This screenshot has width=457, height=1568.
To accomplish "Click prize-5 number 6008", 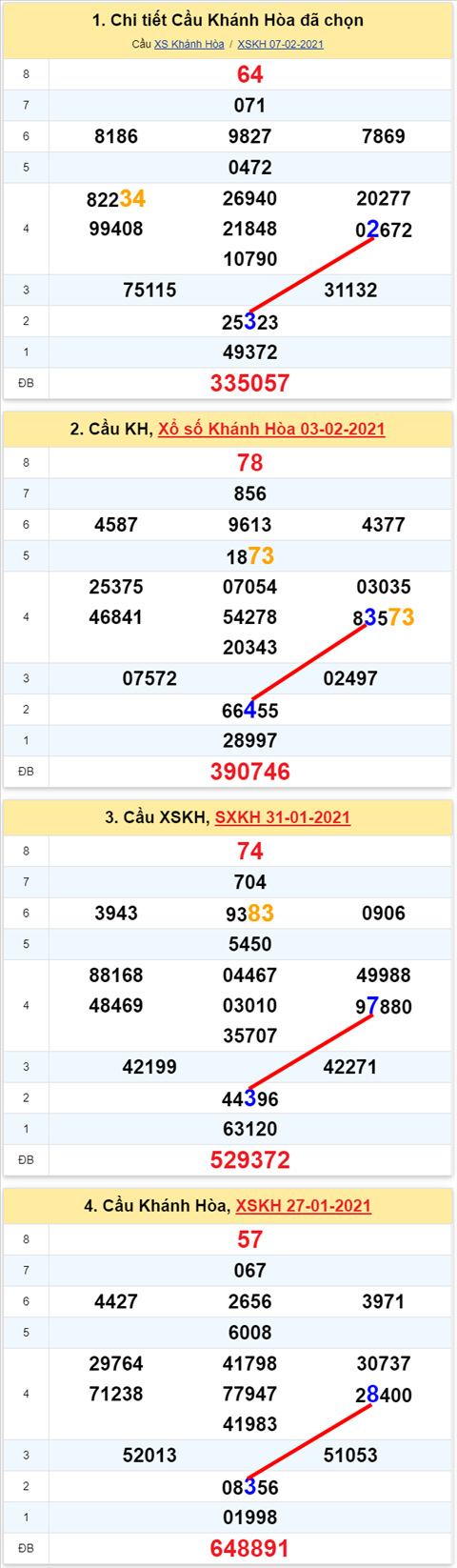I will click(249, 1334).
